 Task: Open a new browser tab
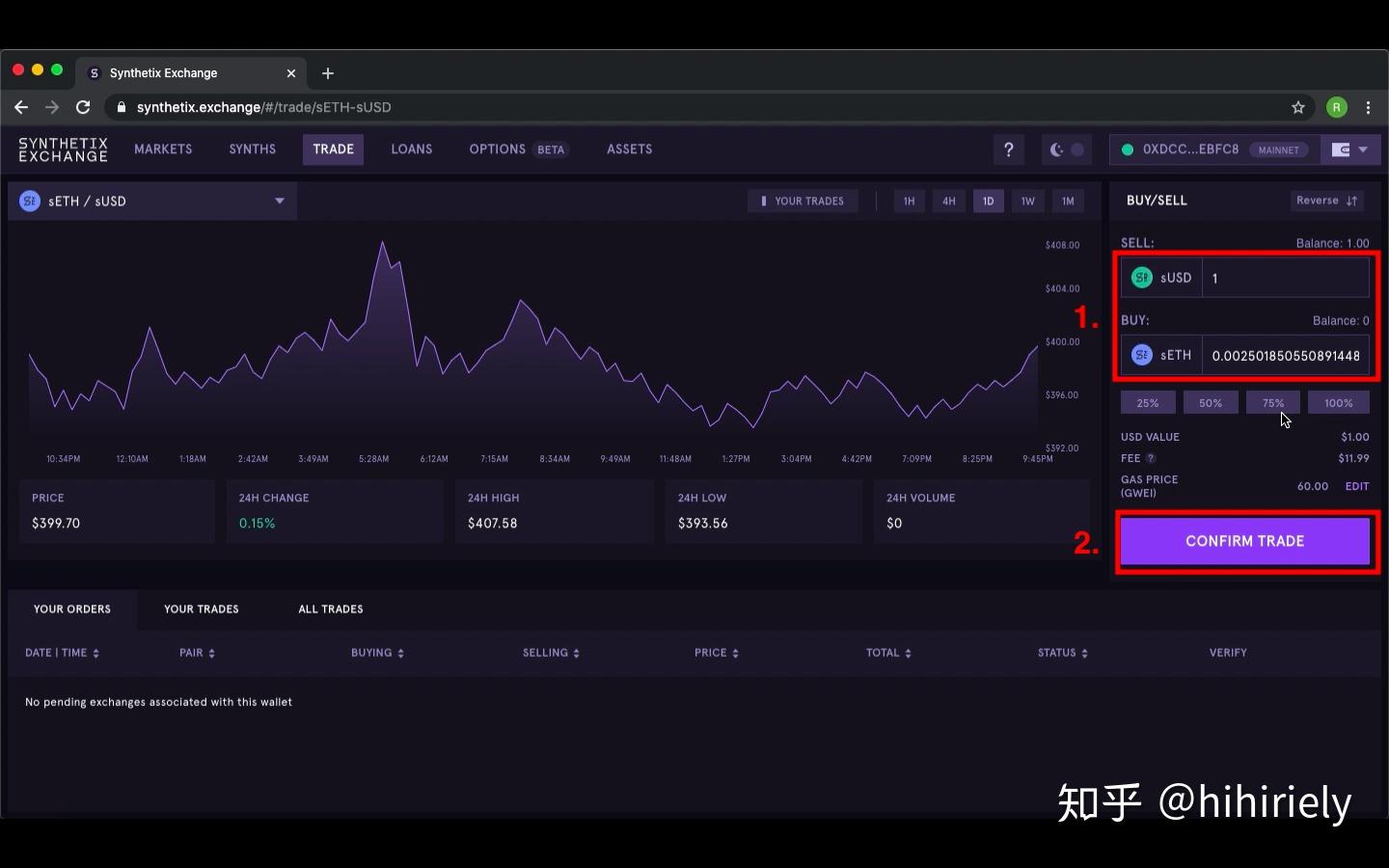328,73
